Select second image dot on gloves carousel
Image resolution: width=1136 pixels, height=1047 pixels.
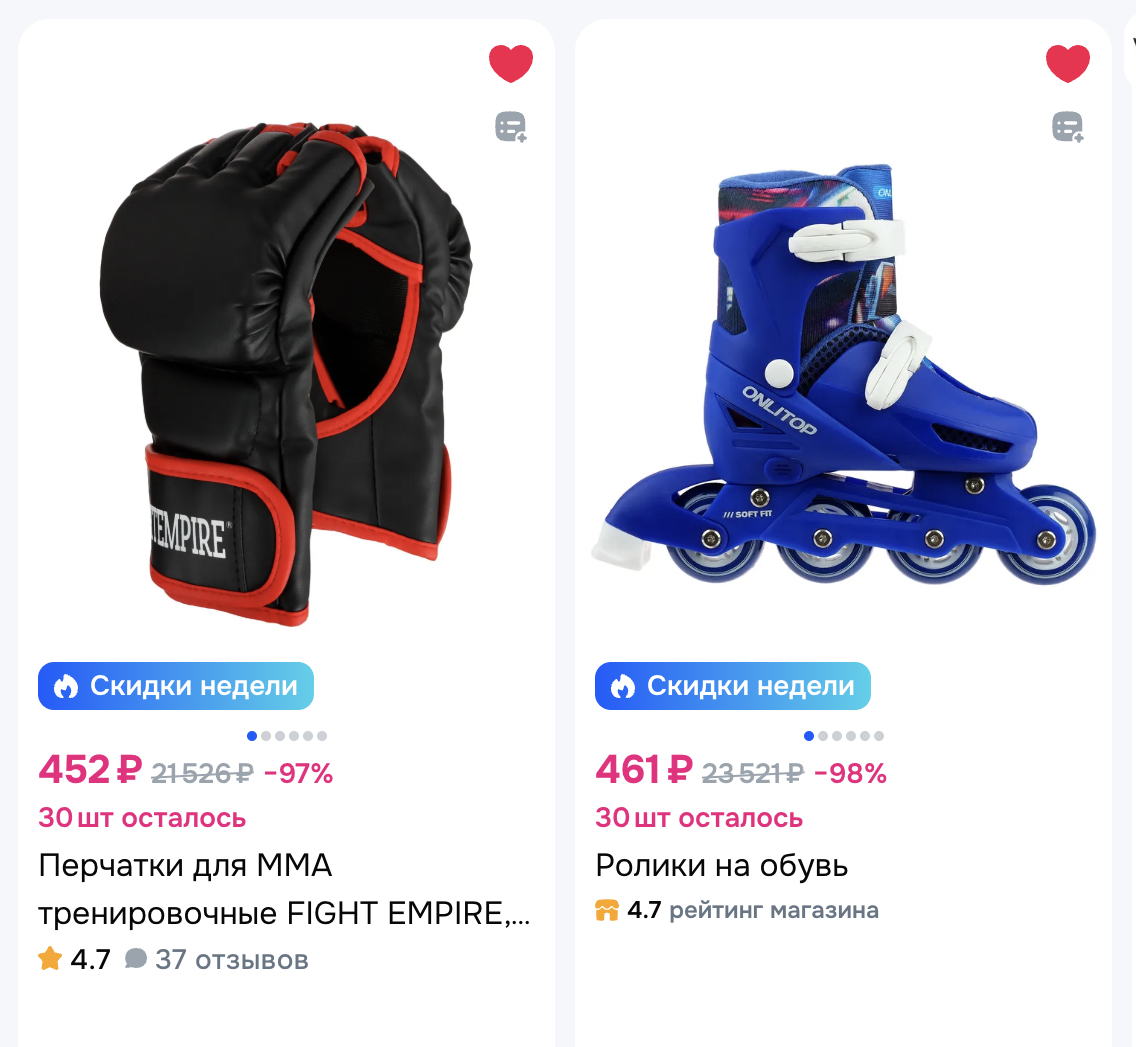[266, 736]
